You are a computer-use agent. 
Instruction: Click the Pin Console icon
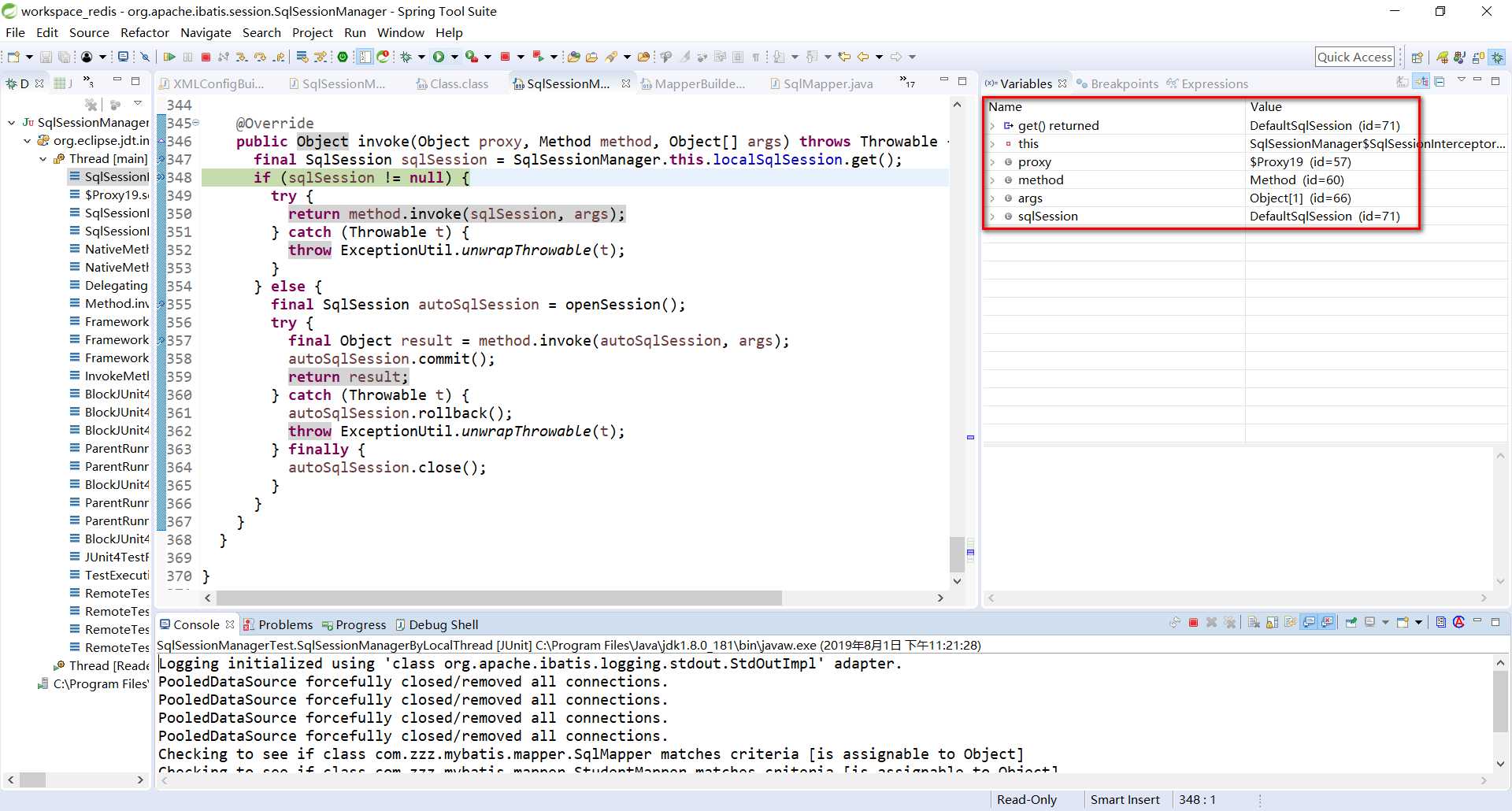click(1351, 622)
